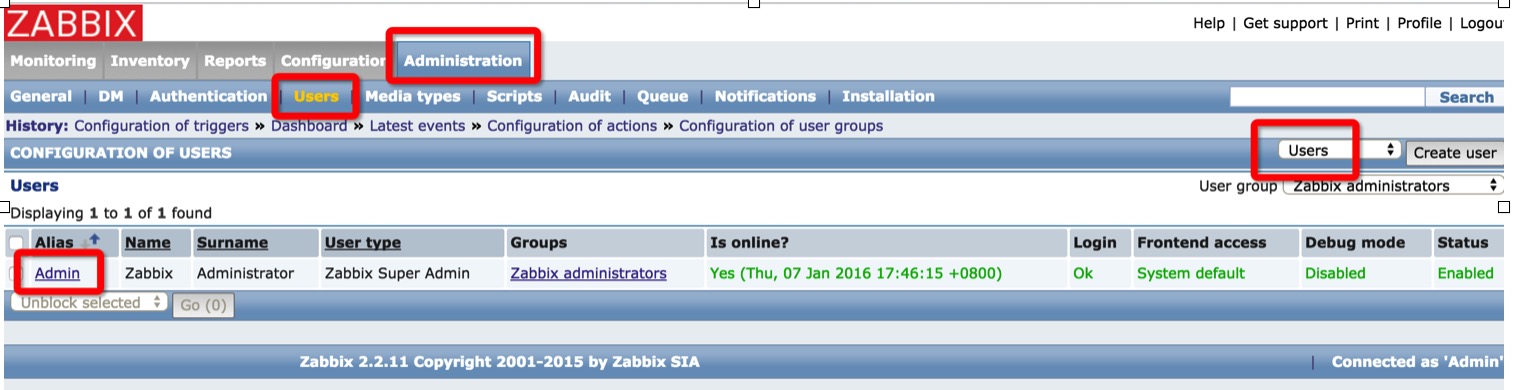Click the Go (0) button
The height and width of the screenshot is (390, 1516).
(204, 305)
